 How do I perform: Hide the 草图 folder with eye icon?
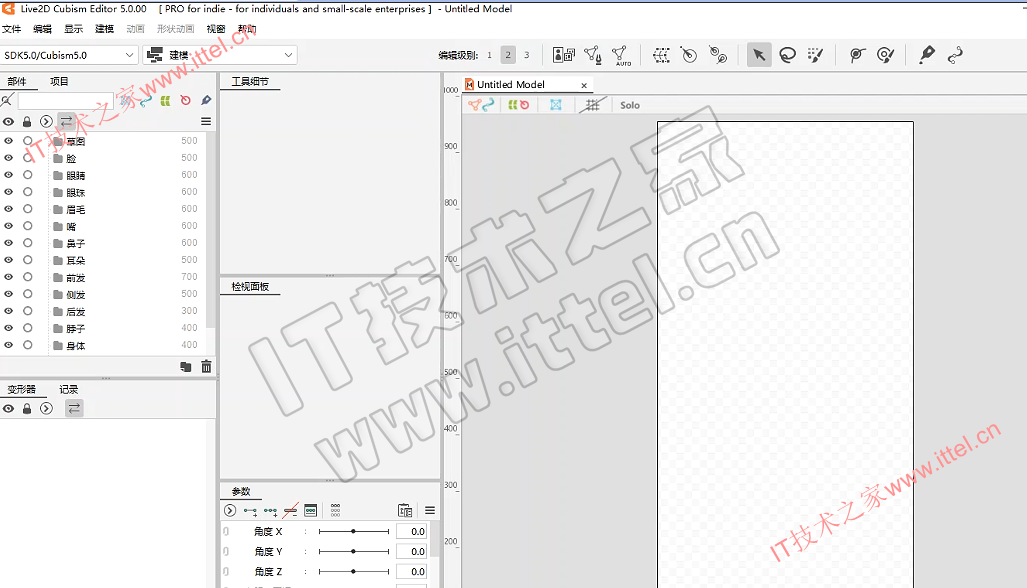tap(9, 141)
